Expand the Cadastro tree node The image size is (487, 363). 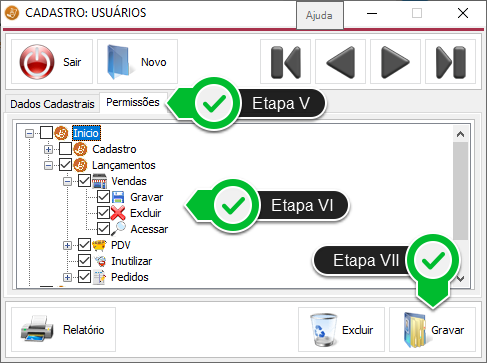click(x=48, y=149)
